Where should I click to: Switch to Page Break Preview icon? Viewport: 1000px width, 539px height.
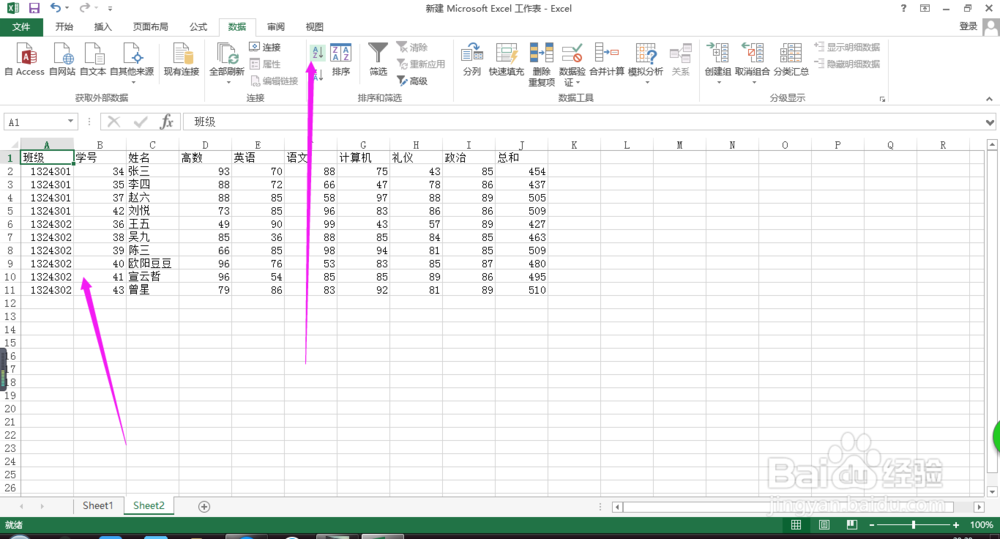tap(851, 525)
